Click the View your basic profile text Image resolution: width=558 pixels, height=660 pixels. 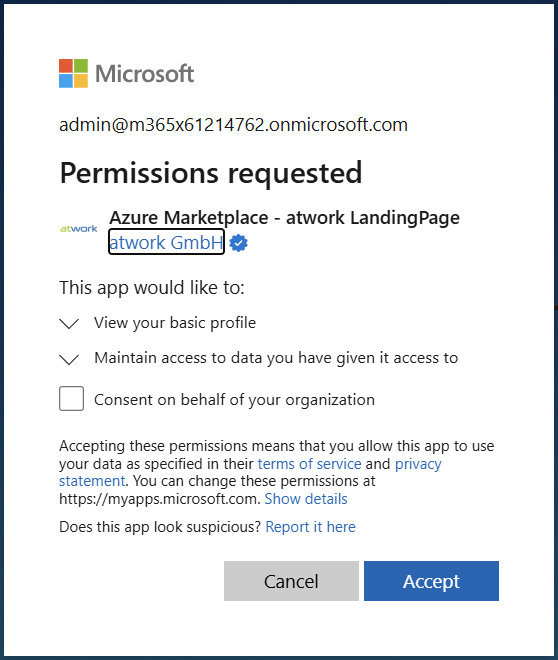click(175, 323)
